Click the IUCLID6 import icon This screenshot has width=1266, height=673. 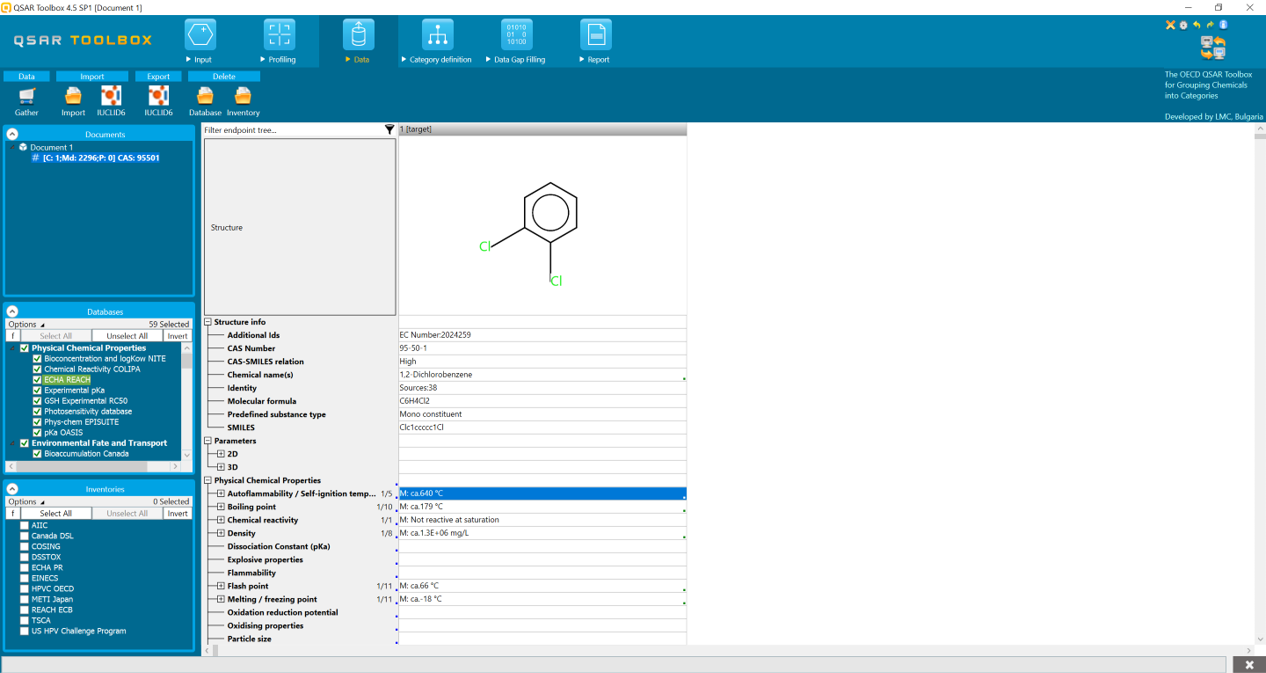point(111,96)
